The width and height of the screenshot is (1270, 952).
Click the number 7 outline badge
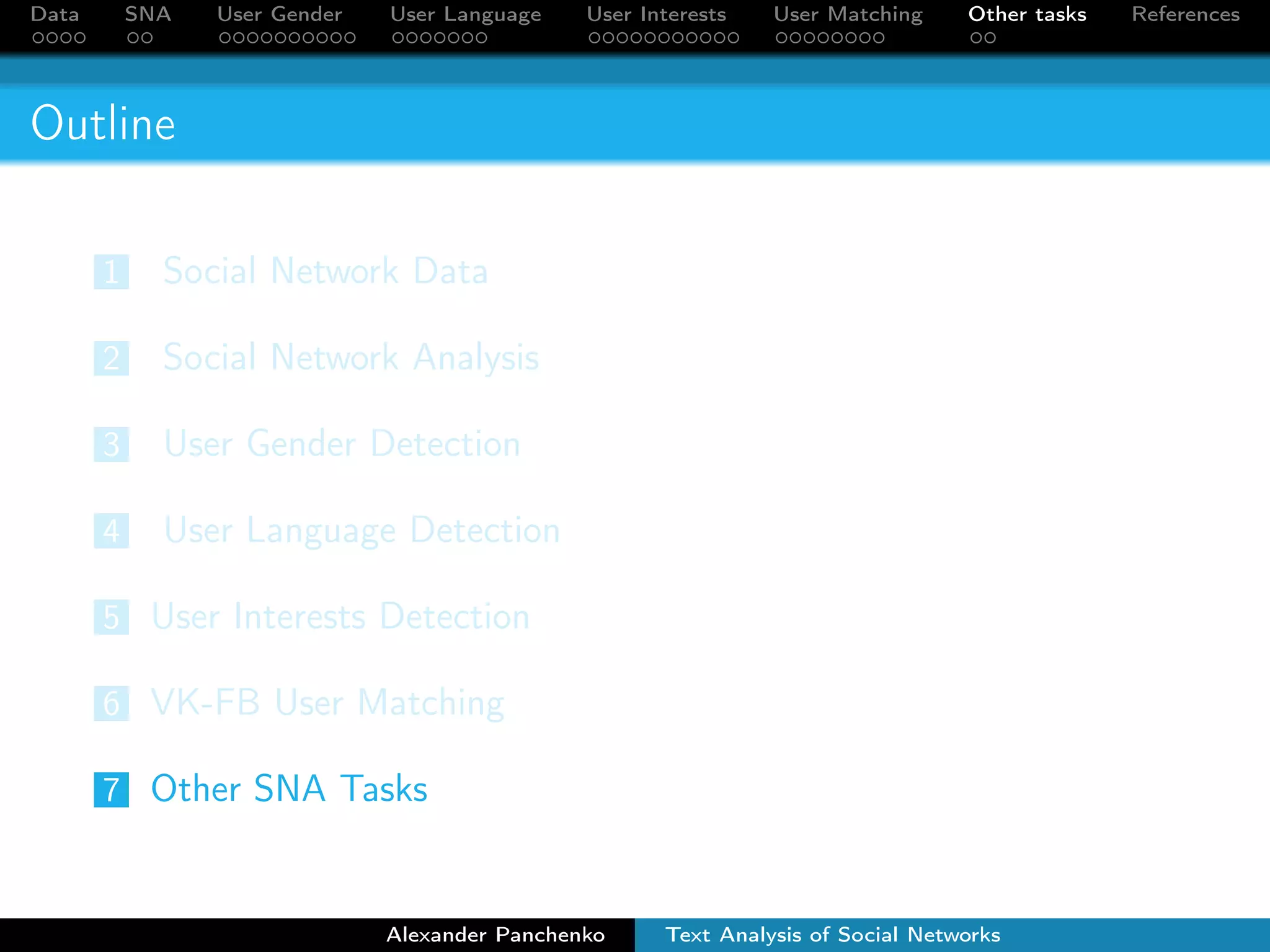tap(112, 790)
